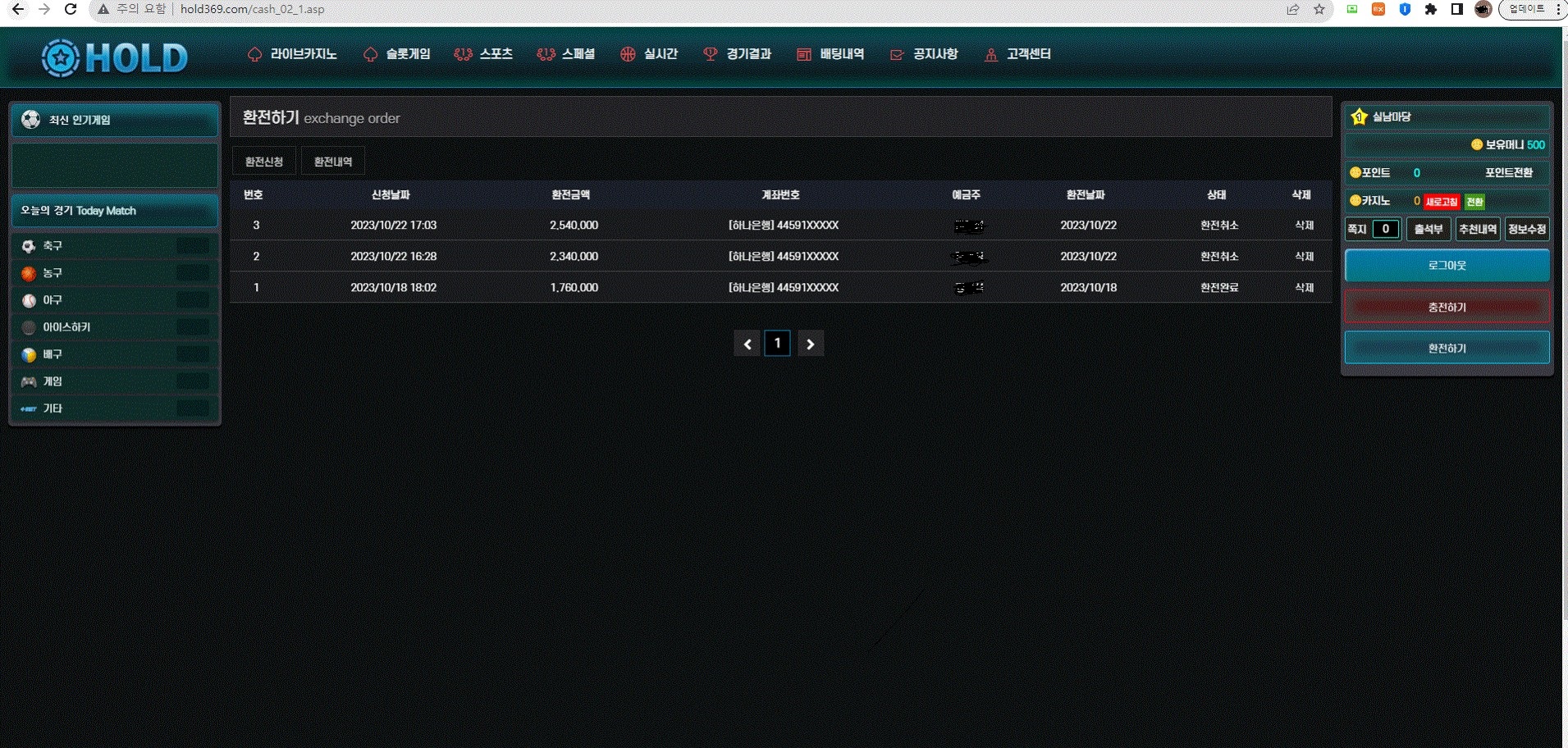Click the 로그아웃 button

pos(1447,266)
